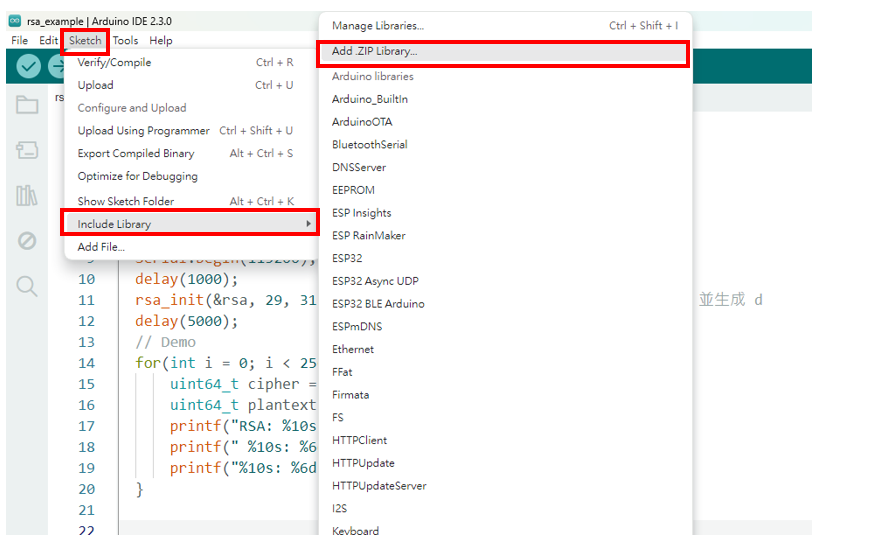Image resolution: width=876 pixels, height=547 pixels.
Task: Open the Sketch menu
Action: pyautogui.click(x=85, y=41)
